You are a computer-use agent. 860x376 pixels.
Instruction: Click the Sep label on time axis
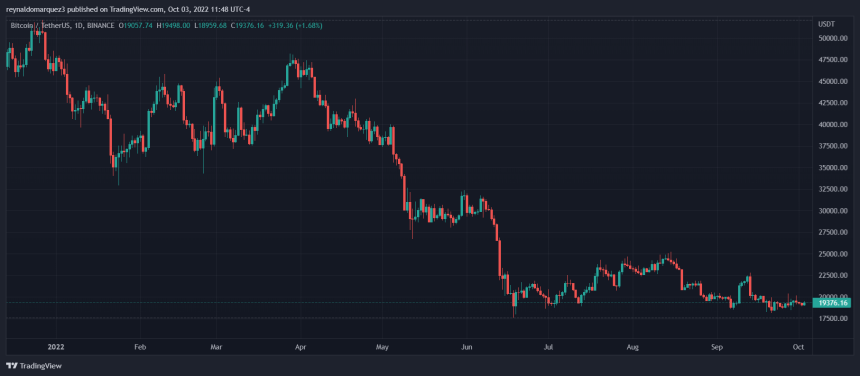point(716,347)
